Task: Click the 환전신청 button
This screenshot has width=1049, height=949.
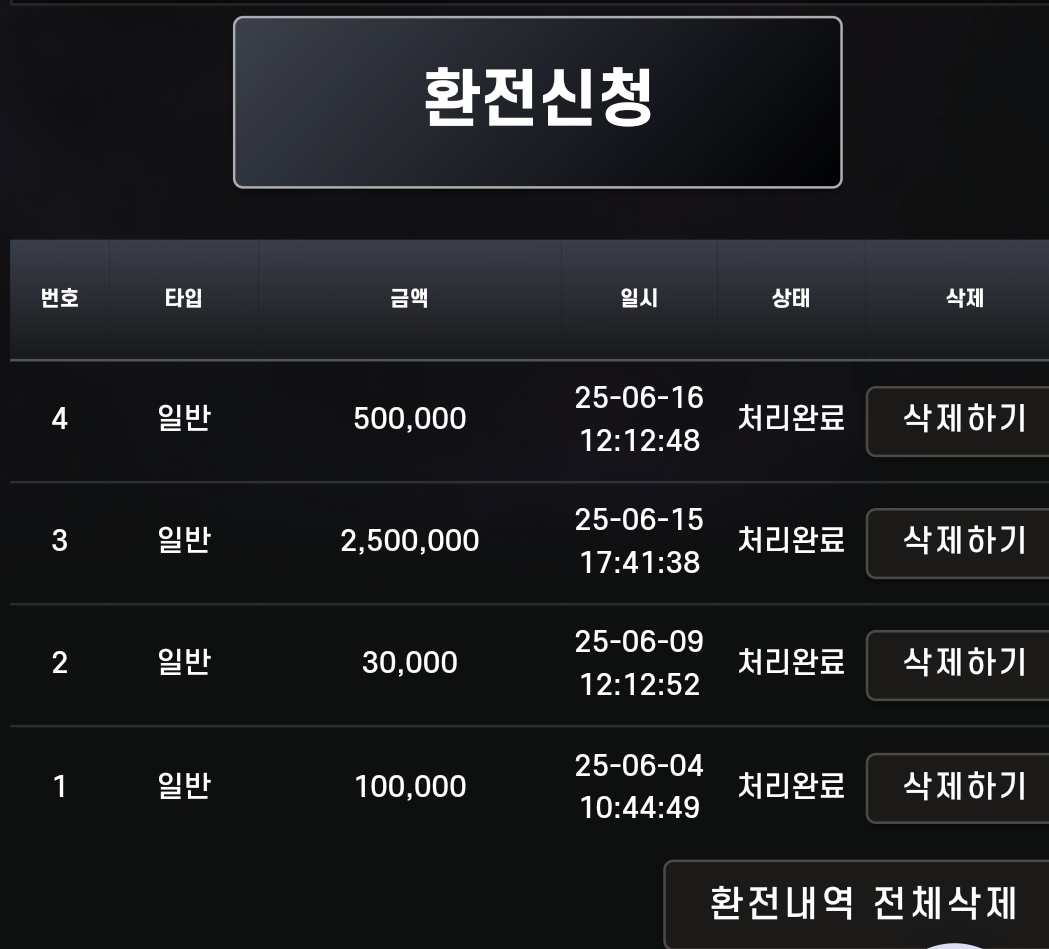Action: (537, 102)
